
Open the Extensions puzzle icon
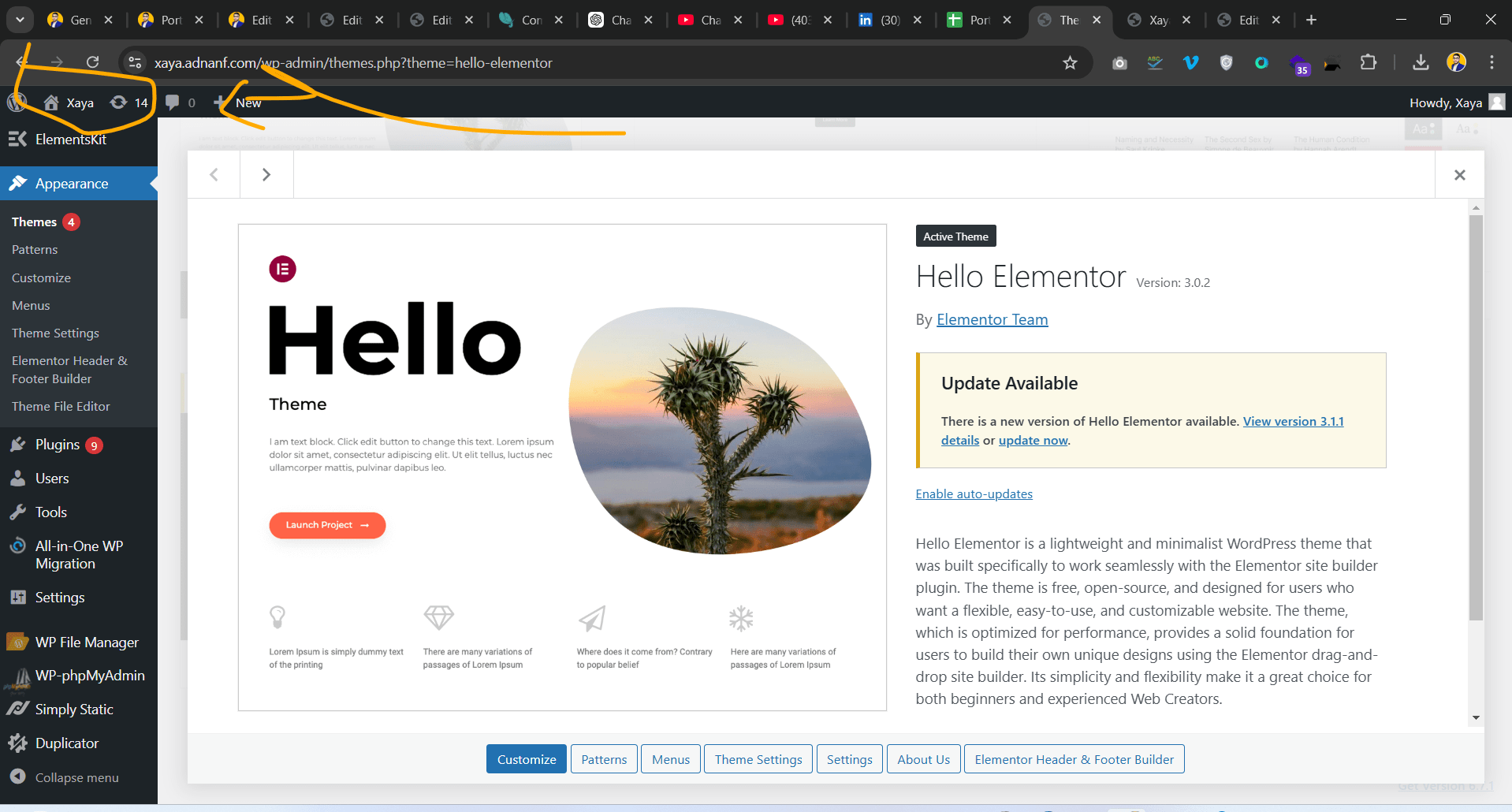tap(1369, 62)
